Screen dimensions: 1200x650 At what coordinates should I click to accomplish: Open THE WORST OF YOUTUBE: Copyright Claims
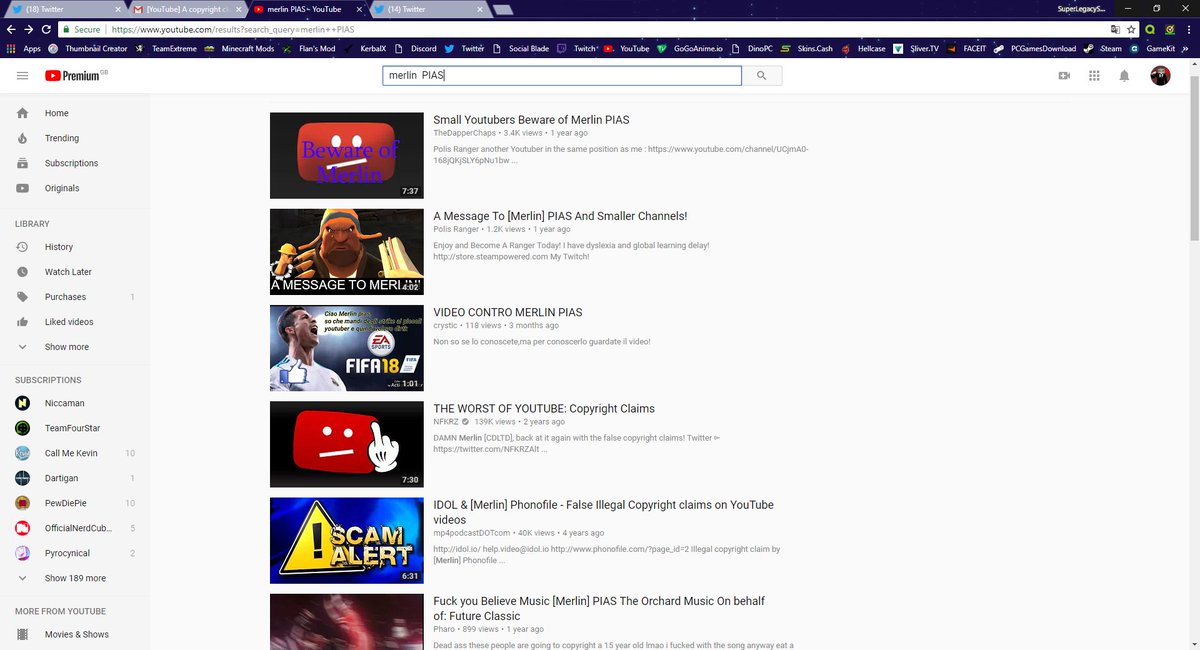tap(544, 408)
